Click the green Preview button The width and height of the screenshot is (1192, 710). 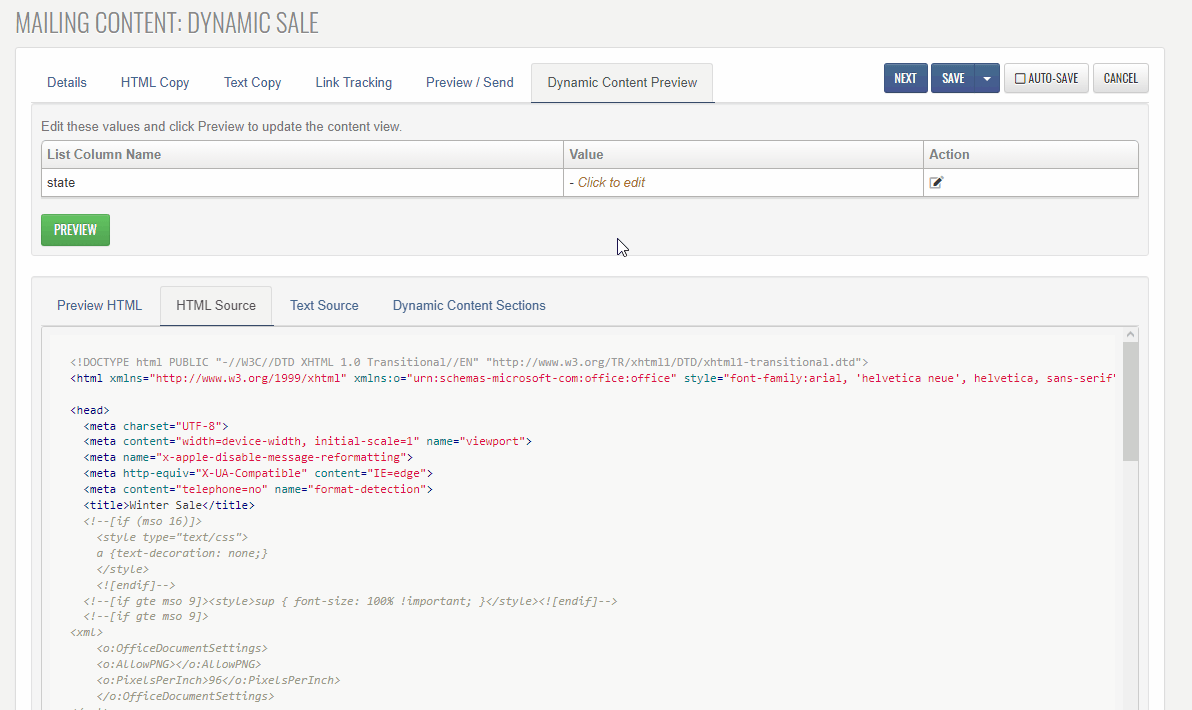click(x=75, y=230)
